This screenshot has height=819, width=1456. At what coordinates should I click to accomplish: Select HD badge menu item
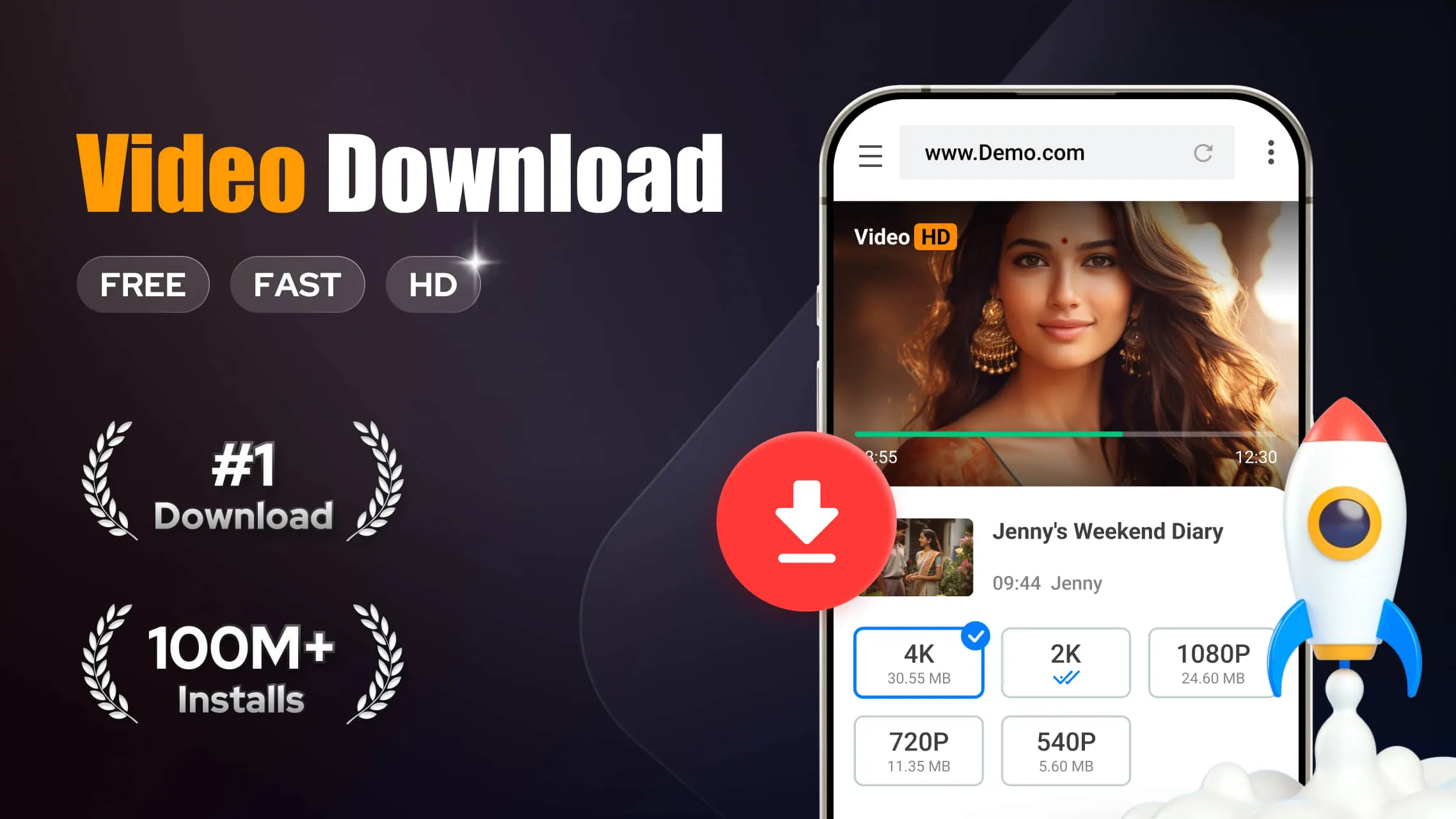pos(432,284)
